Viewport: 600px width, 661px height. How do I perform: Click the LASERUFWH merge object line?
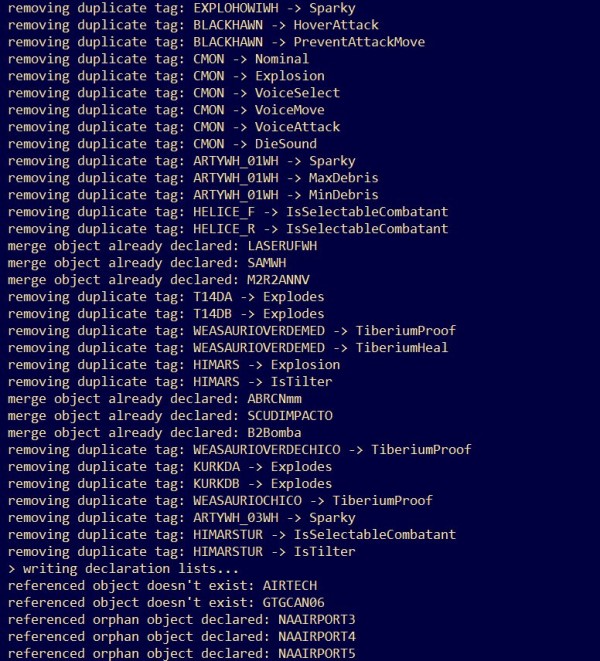162,246
